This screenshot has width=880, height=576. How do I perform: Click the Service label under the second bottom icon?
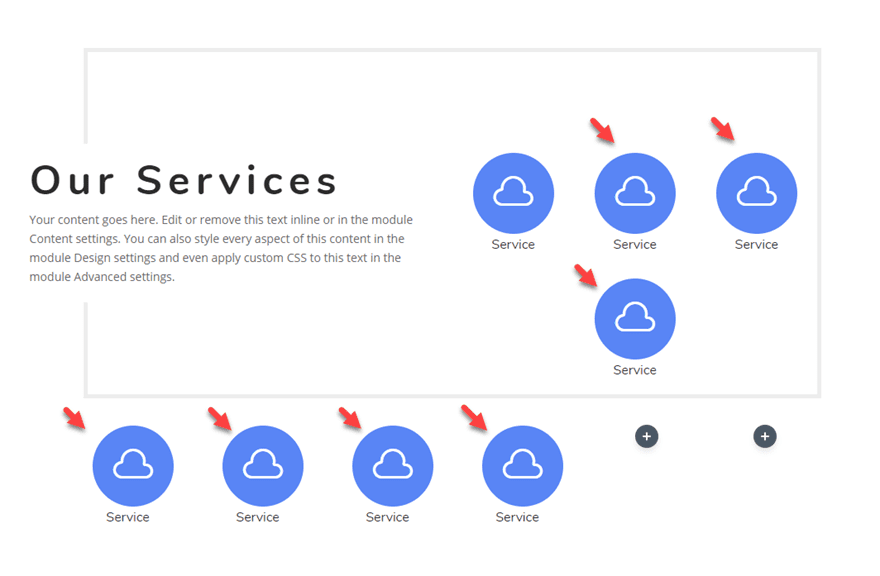coord(257,517)
